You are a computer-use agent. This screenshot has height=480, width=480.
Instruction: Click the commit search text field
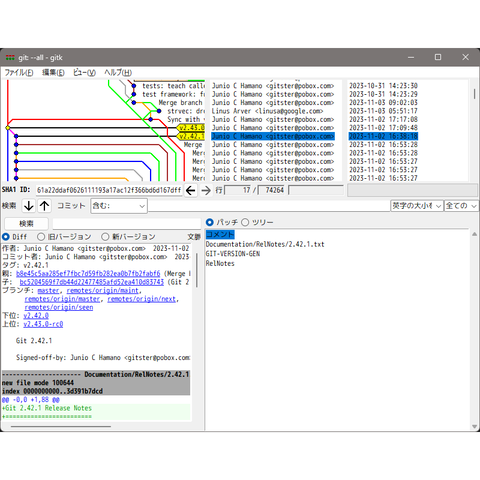point(269,206)
